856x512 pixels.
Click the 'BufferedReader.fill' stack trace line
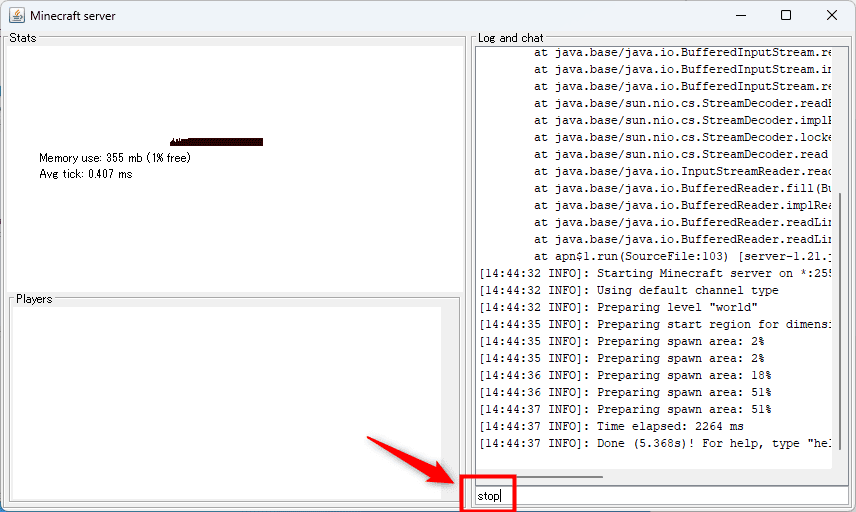coord(682,188)
